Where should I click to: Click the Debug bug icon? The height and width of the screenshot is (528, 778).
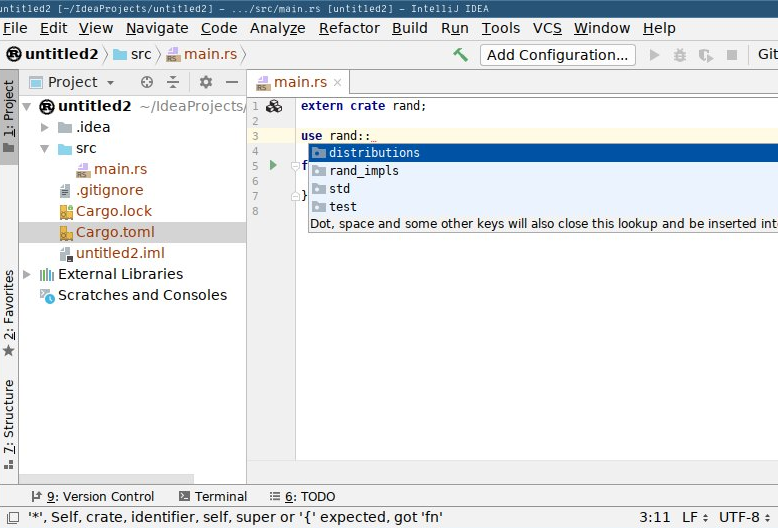pos(680,55)
